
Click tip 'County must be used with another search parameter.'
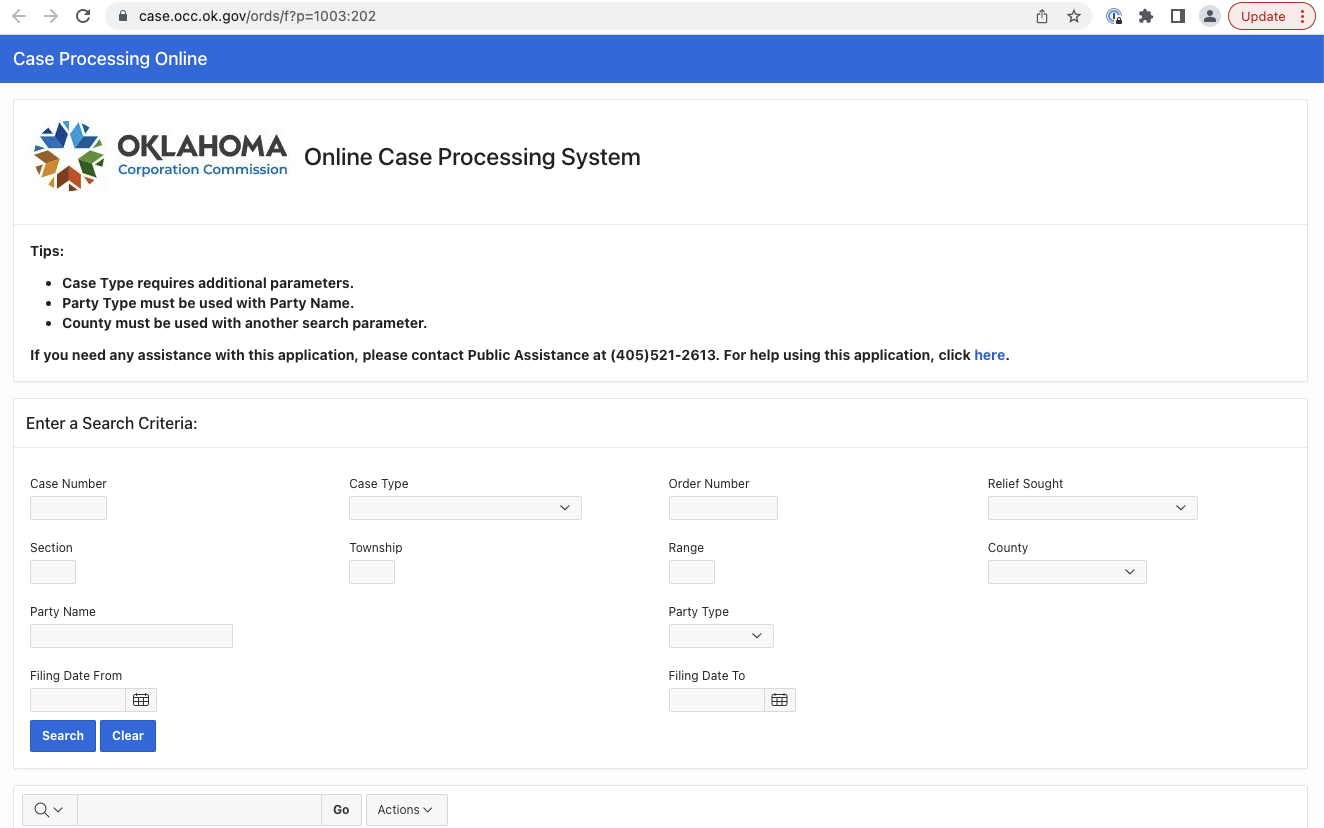(245, 323)
